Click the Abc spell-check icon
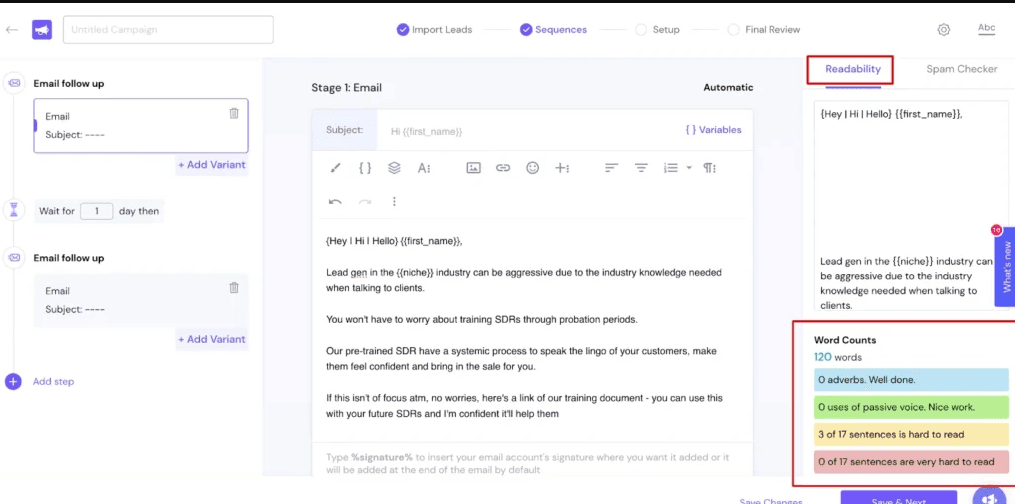 987,29
